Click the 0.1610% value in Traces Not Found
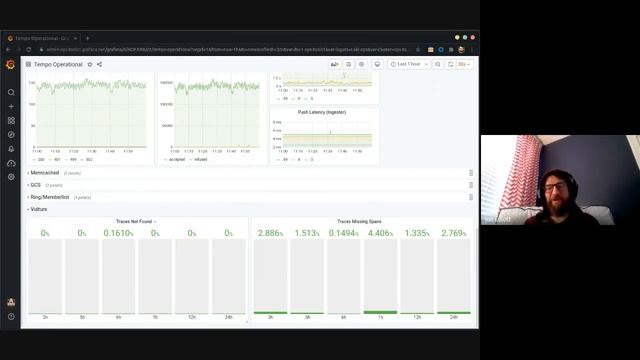 coord(118,233)
